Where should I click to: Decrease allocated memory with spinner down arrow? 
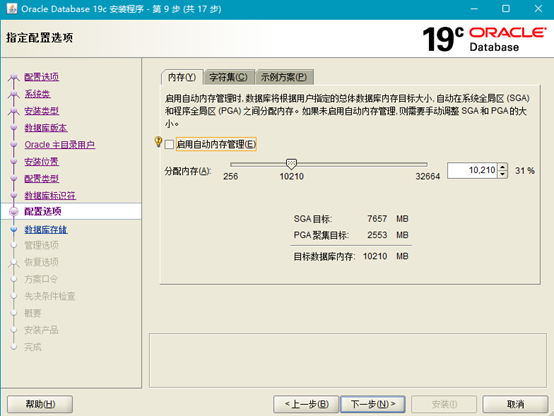(x=502, y=174)
